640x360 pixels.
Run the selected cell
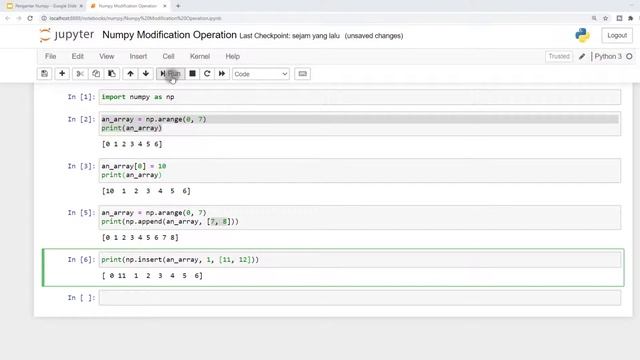click(x=171, y=74)
